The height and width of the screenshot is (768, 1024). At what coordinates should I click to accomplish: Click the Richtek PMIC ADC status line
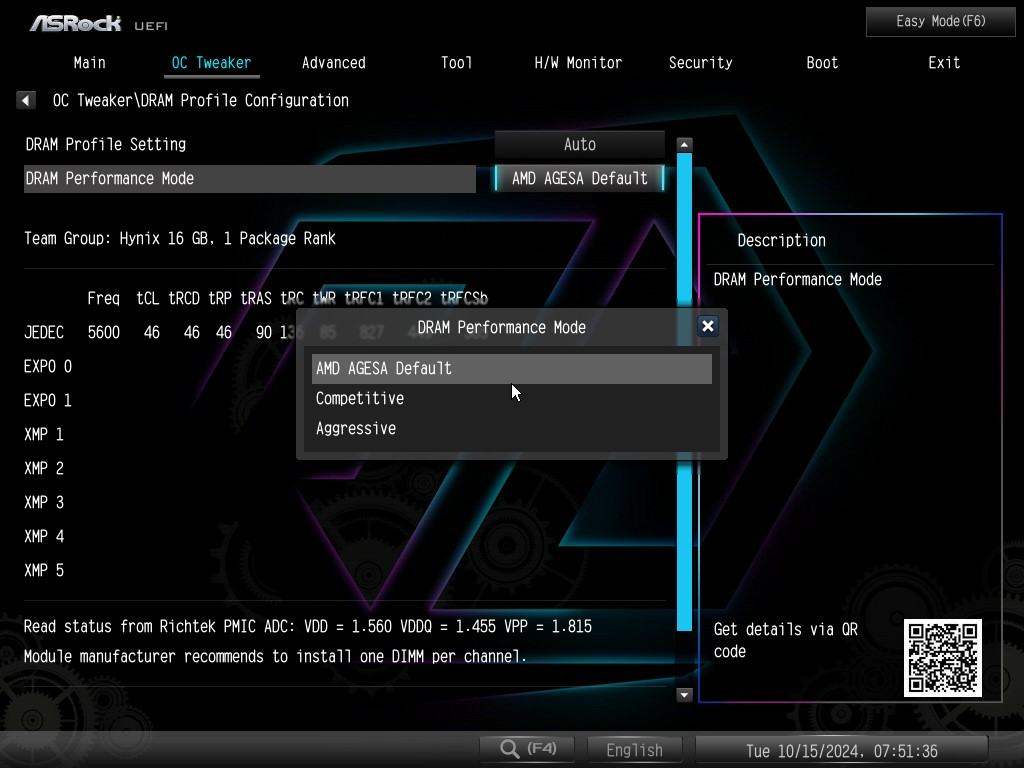[308, 626]
